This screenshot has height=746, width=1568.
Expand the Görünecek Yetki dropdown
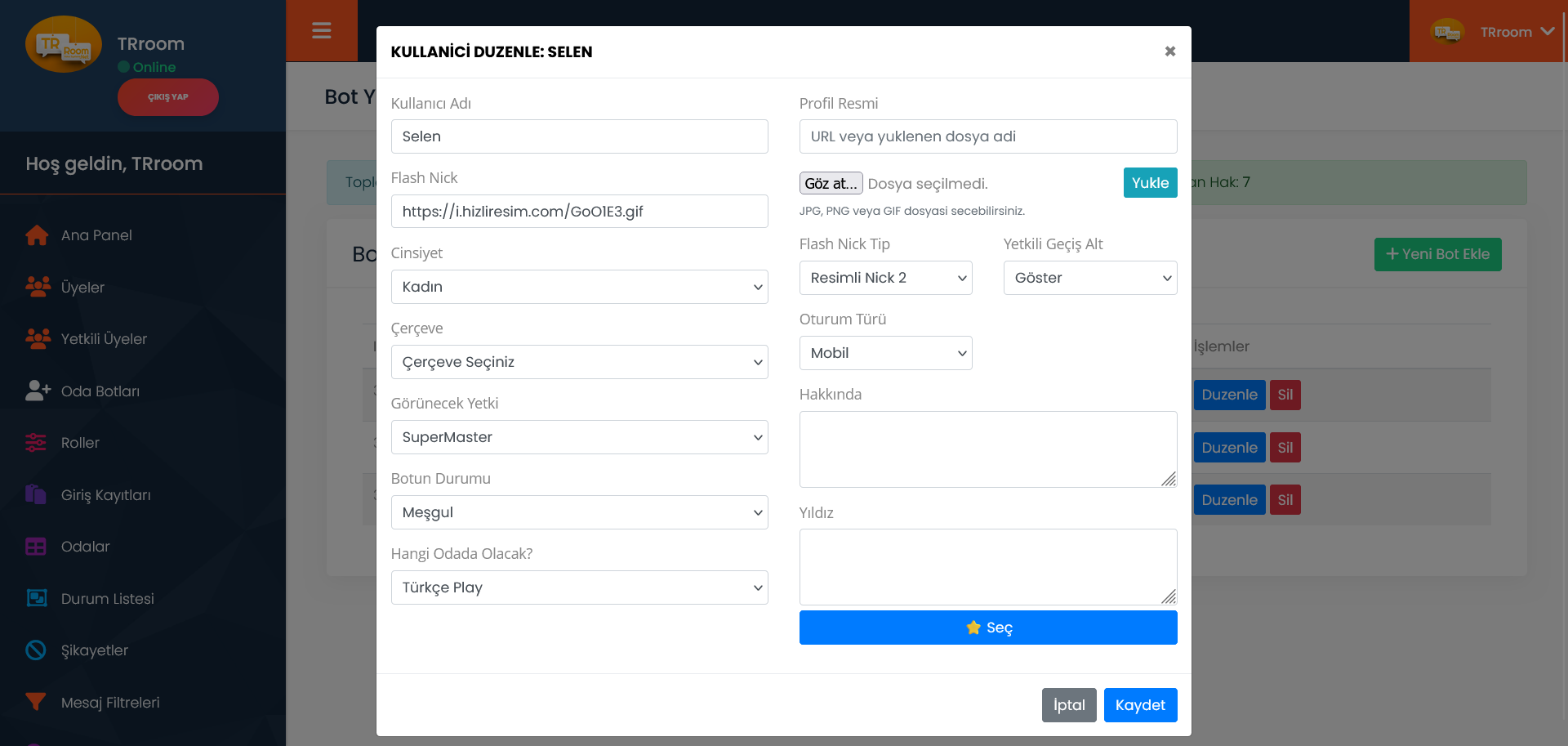(579, 437)
